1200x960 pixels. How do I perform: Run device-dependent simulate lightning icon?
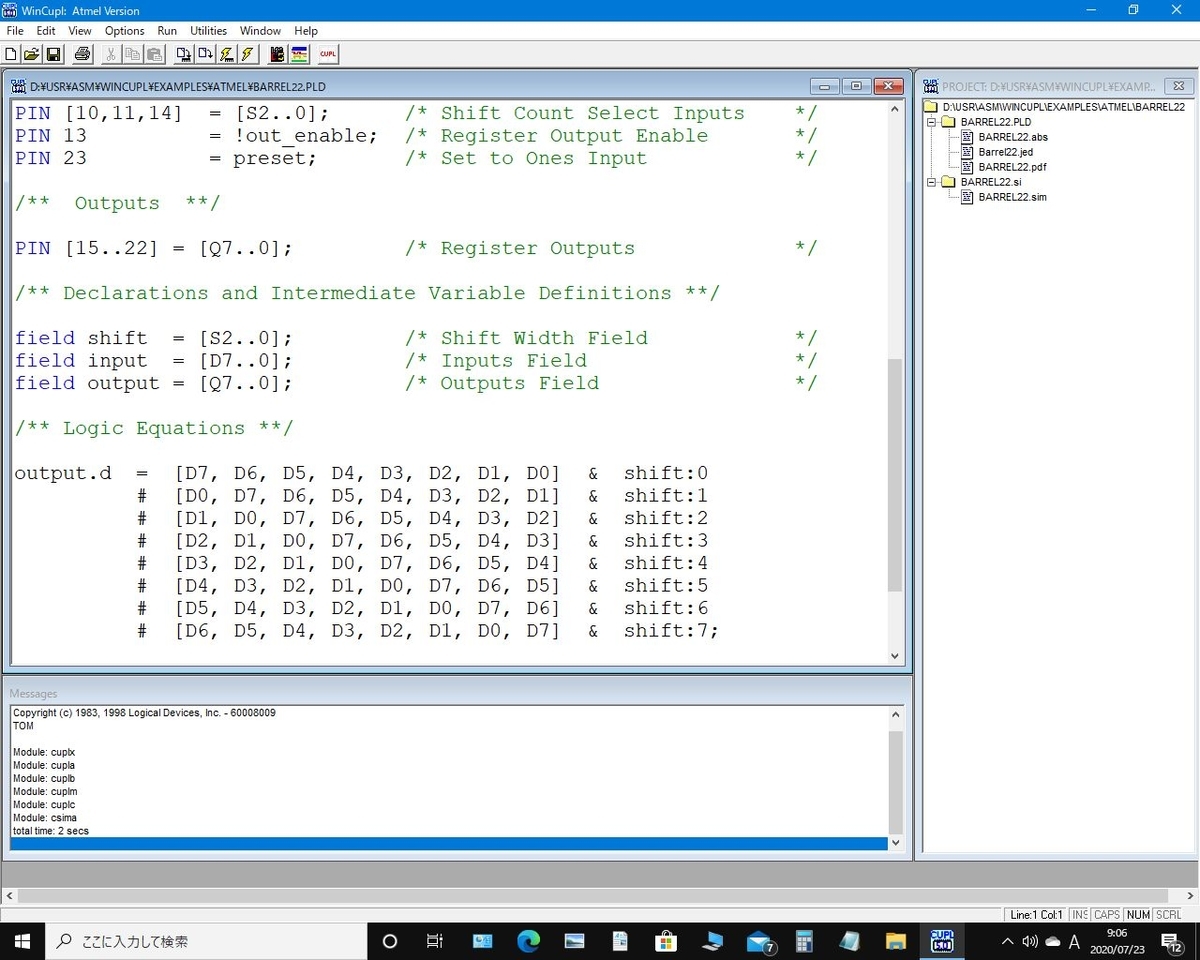tap(227, 54)
